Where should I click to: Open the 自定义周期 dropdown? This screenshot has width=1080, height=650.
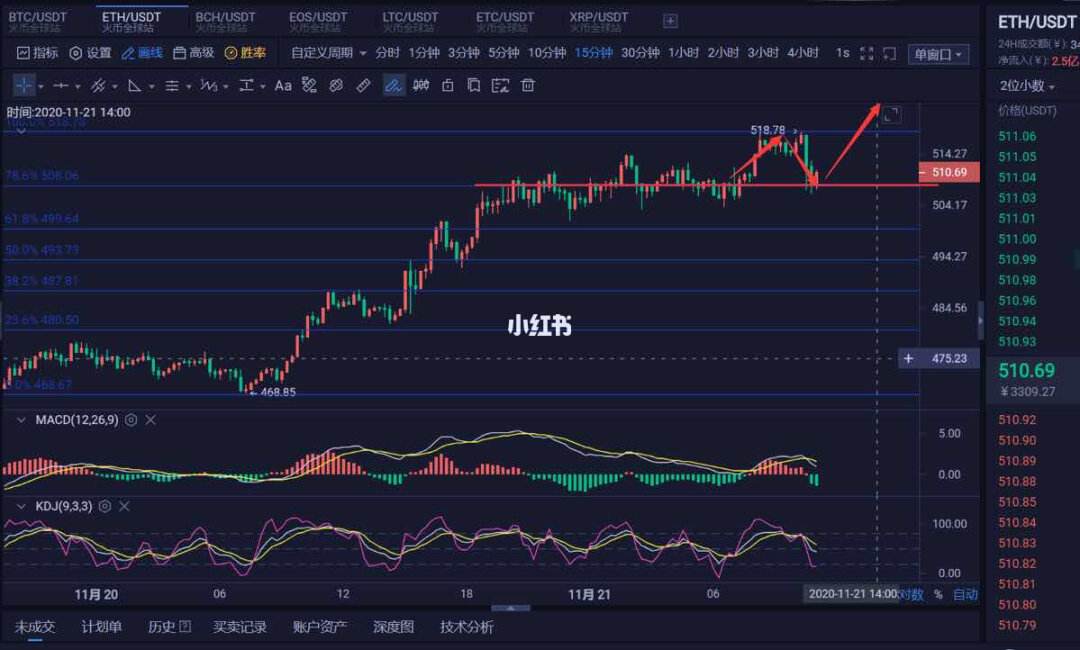[x=329, y=53]
